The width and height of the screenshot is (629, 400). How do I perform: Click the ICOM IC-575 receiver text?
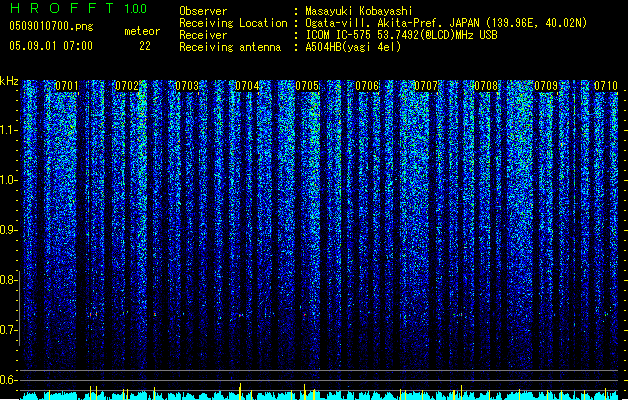coord(401,35)
